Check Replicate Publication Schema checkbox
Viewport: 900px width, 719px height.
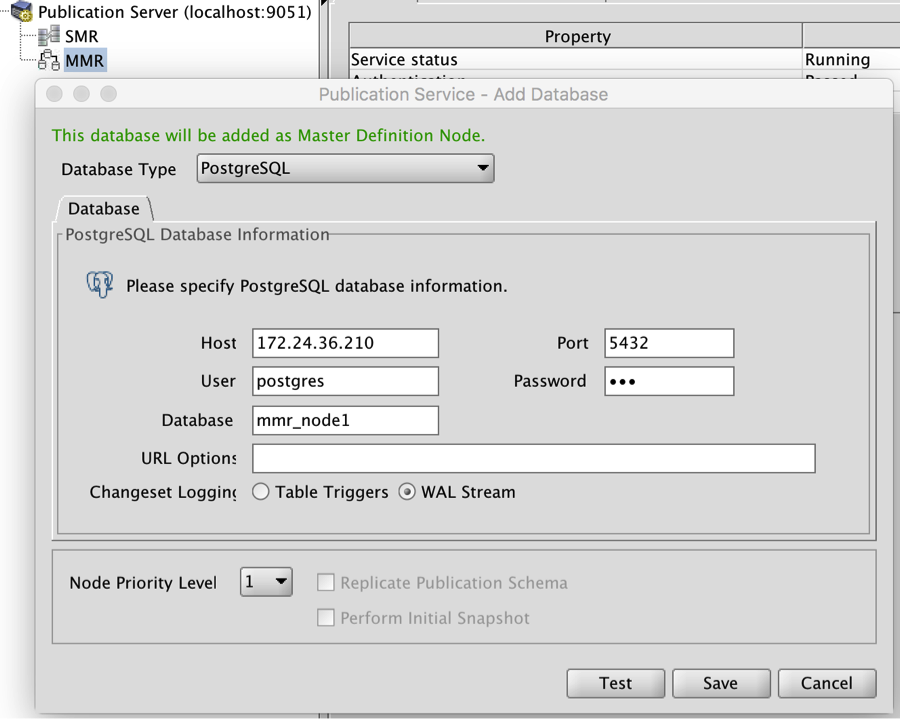click(326, 583)
